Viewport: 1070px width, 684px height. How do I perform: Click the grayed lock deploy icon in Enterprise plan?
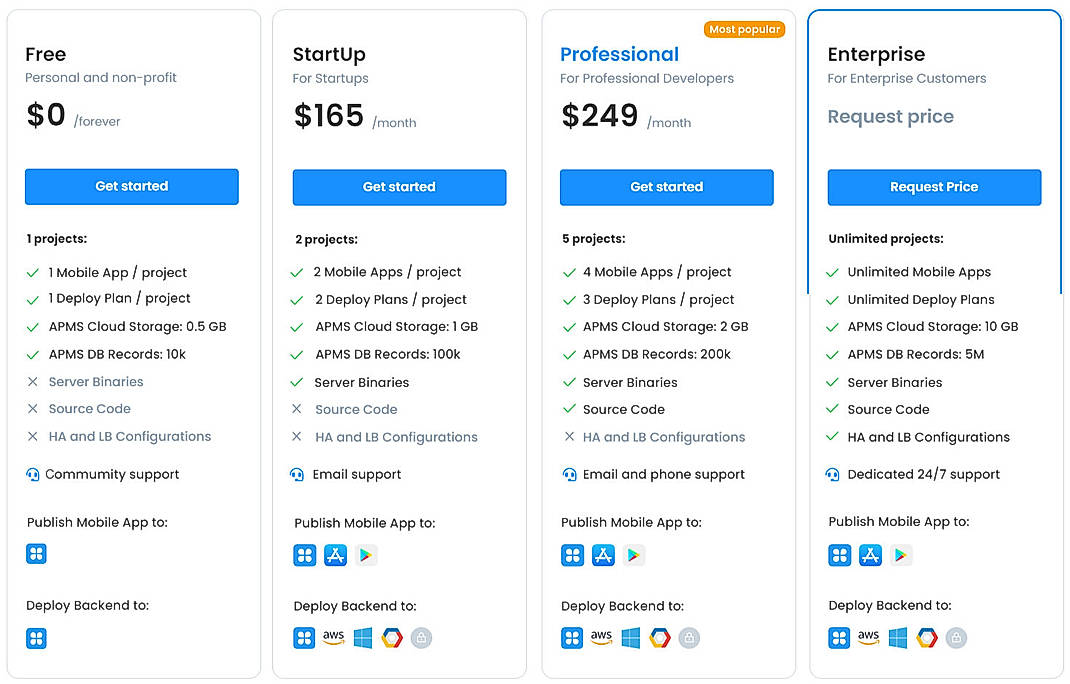point(956,637)
